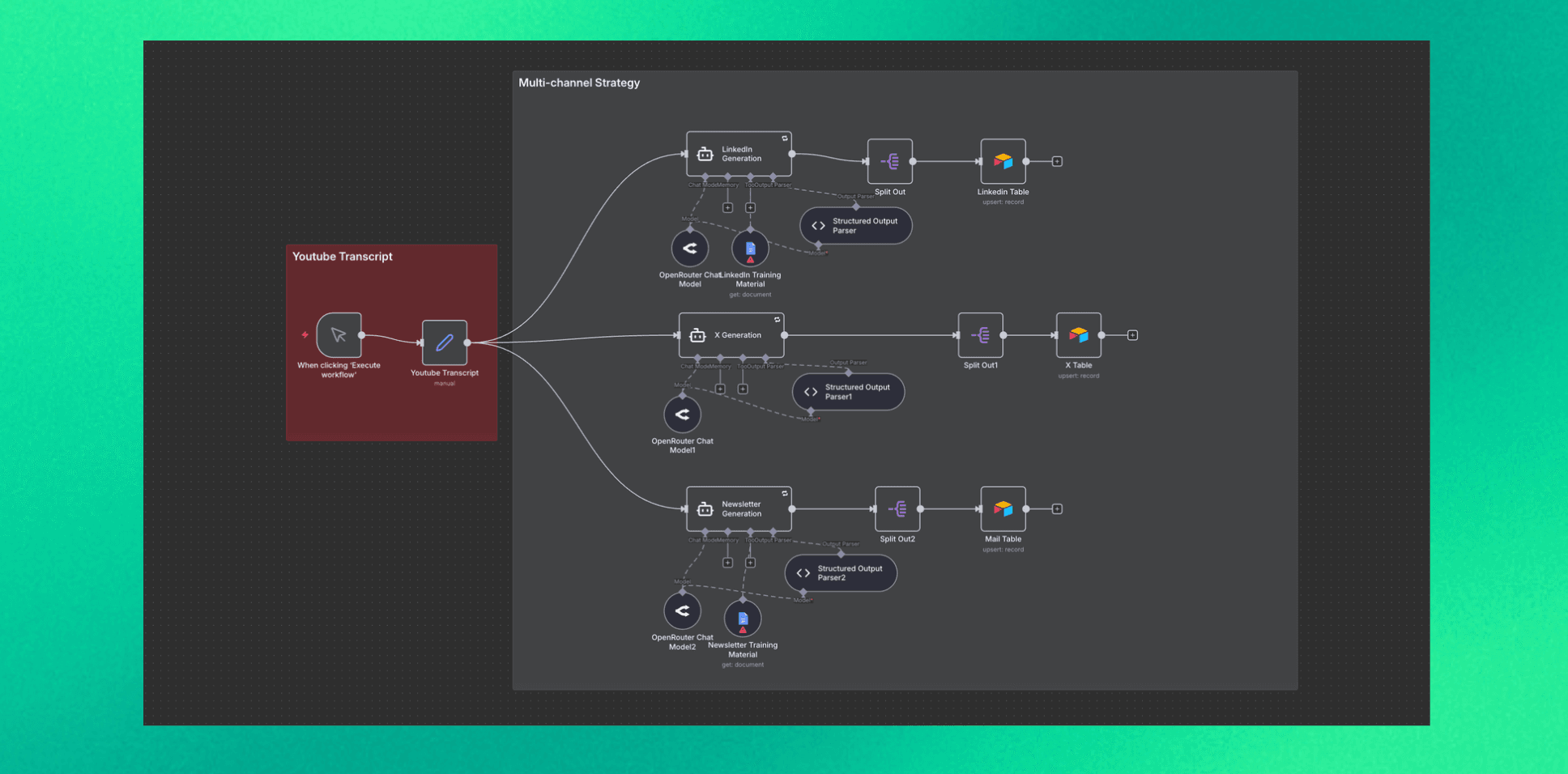Image resolution: width=1568 pixels, height=774 pixels.
Task: Click the OpenRouter Chat Model1 node
Action: [682, 414]
